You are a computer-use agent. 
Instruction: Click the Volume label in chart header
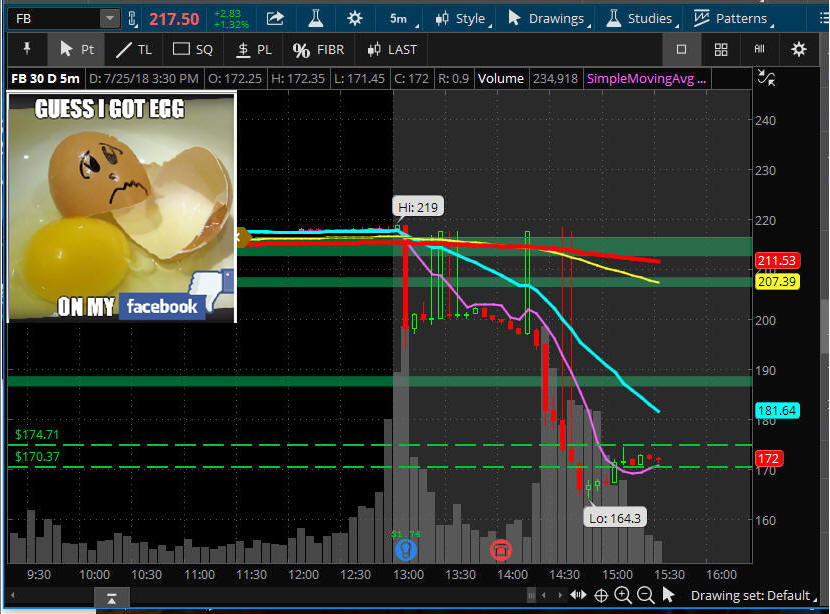click(x=501, y=79)
